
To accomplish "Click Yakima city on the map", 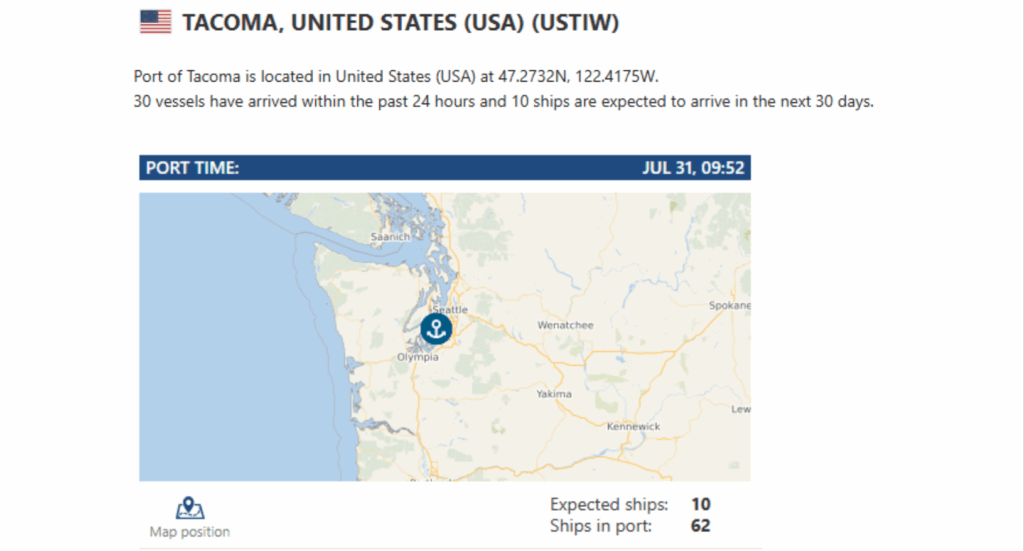I will pos(554,394).
